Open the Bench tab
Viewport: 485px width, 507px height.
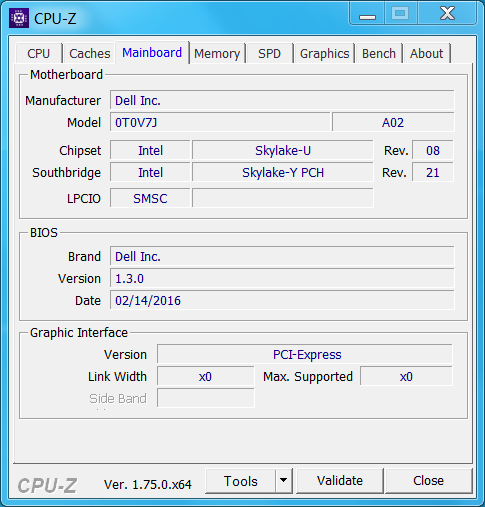pos(379,54)
